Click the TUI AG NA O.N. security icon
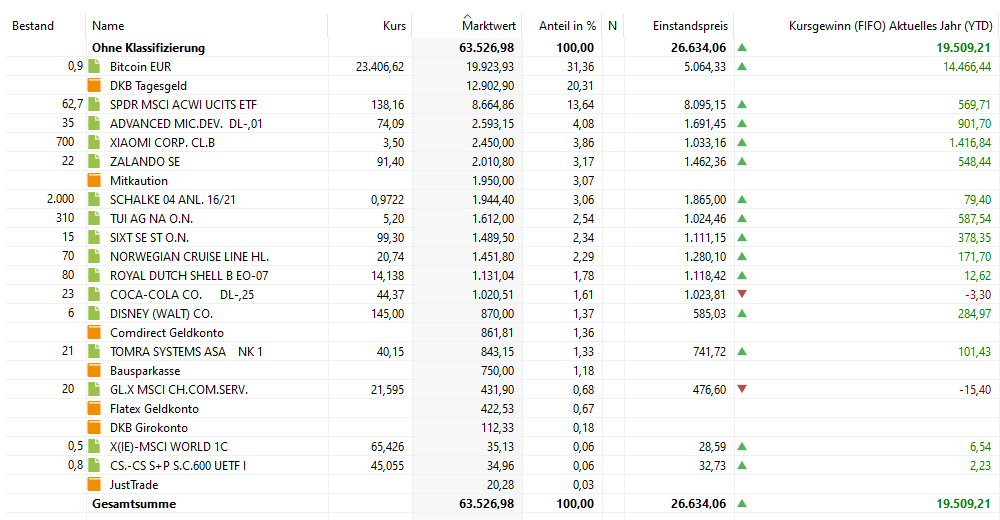The width and height of the screenshot is (1000, 520). (x=95, y=218)
